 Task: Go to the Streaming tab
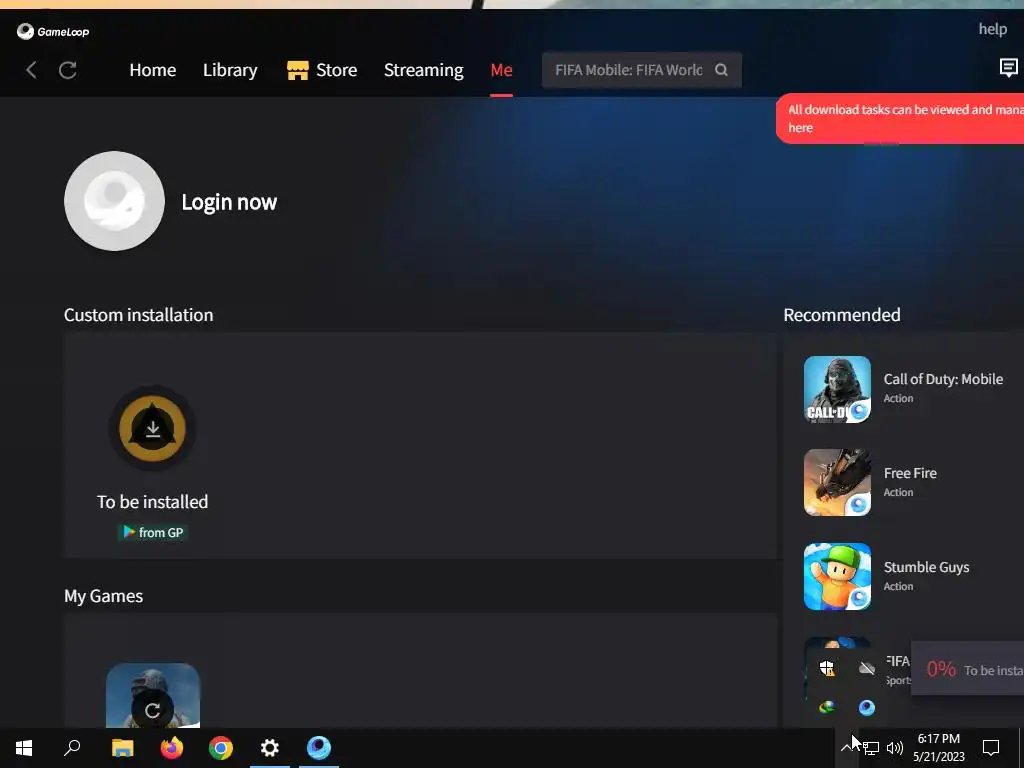click(x=423, y=70)
